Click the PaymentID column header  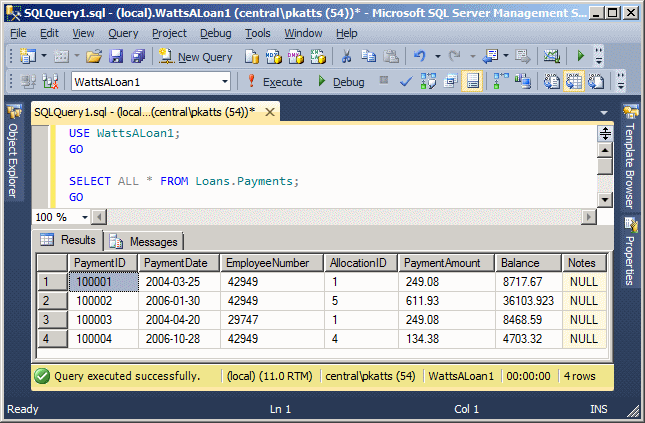pyautogui.click(x=103, y=263)
